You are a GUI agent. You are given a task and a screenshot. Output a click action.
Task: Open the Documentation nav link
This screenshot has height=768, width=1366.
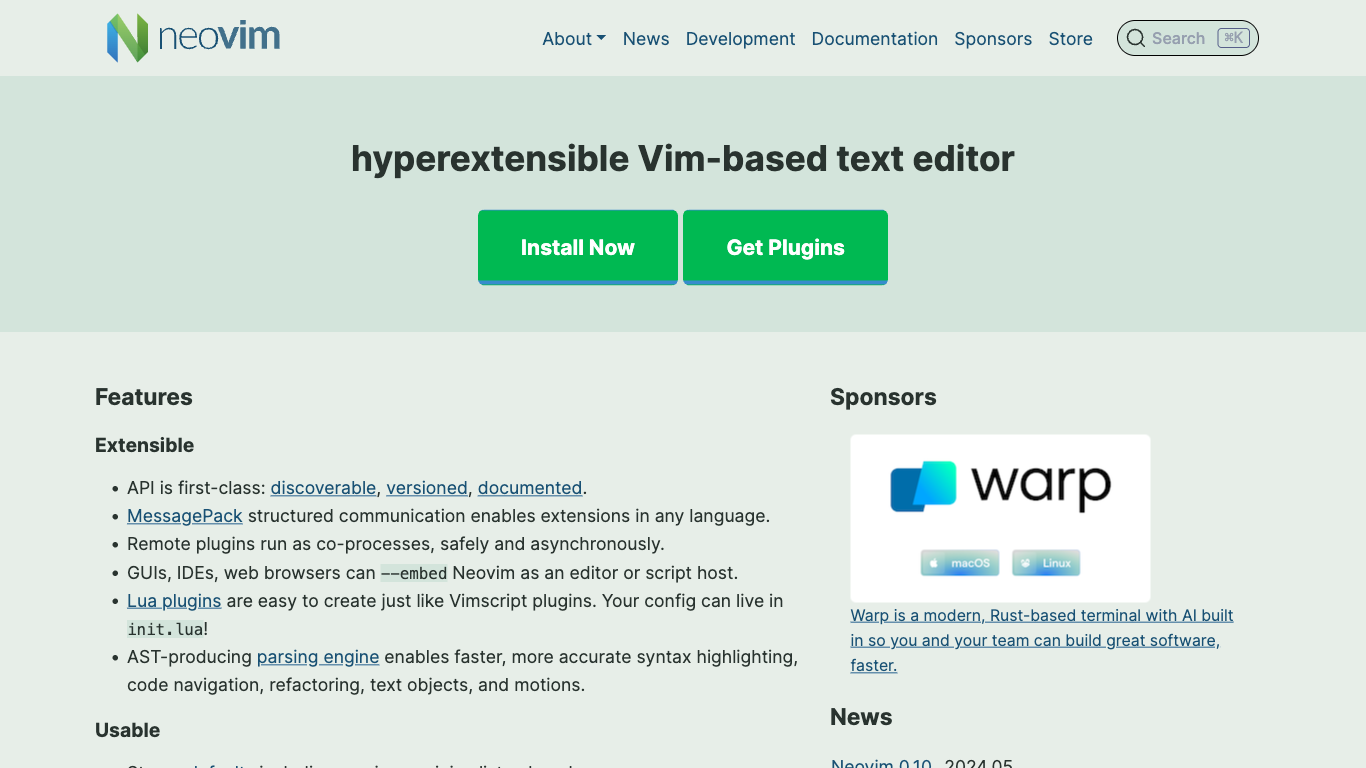click(875, 39)
